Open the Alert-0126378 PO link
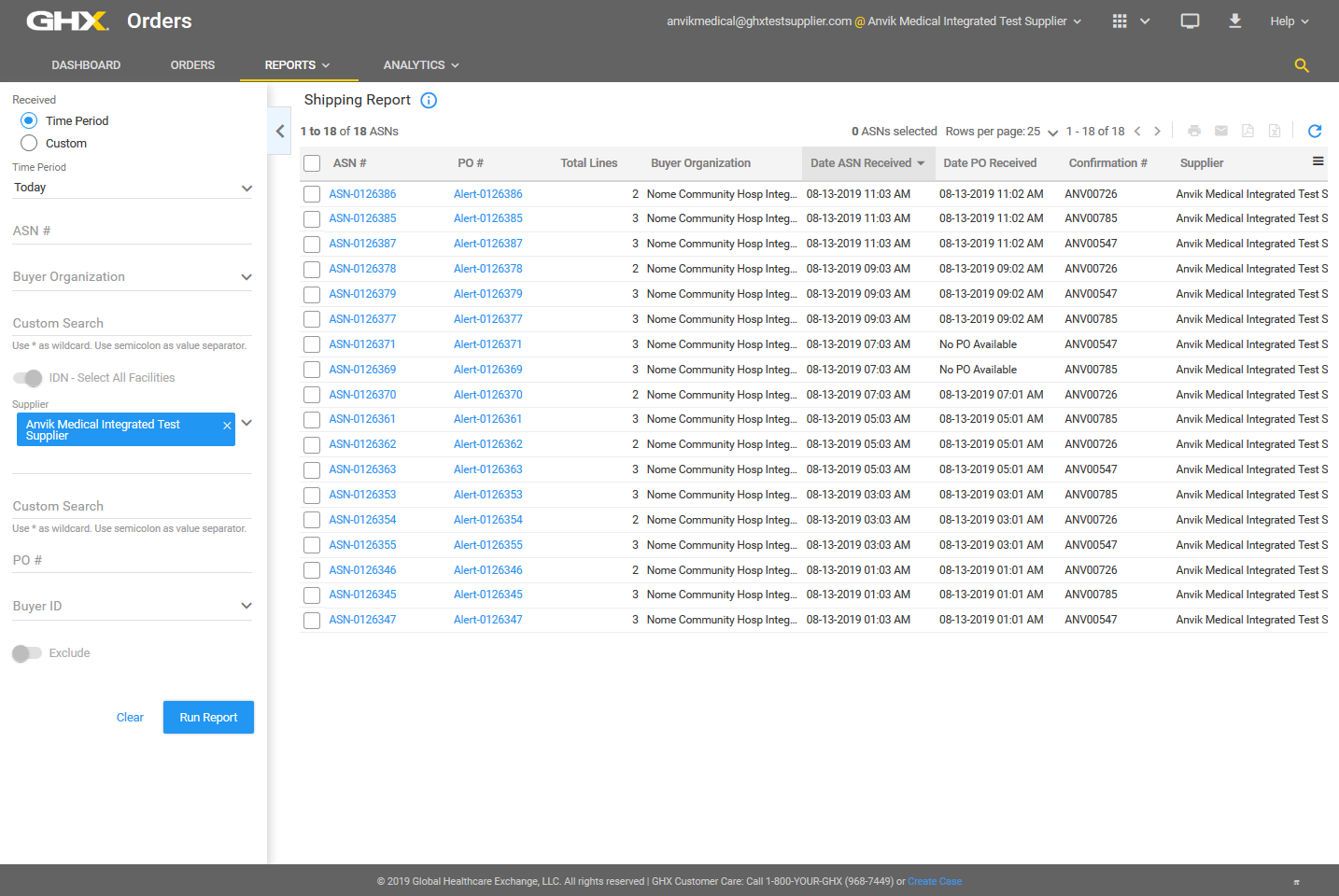The image size is (1339, 896). [487, 269]
